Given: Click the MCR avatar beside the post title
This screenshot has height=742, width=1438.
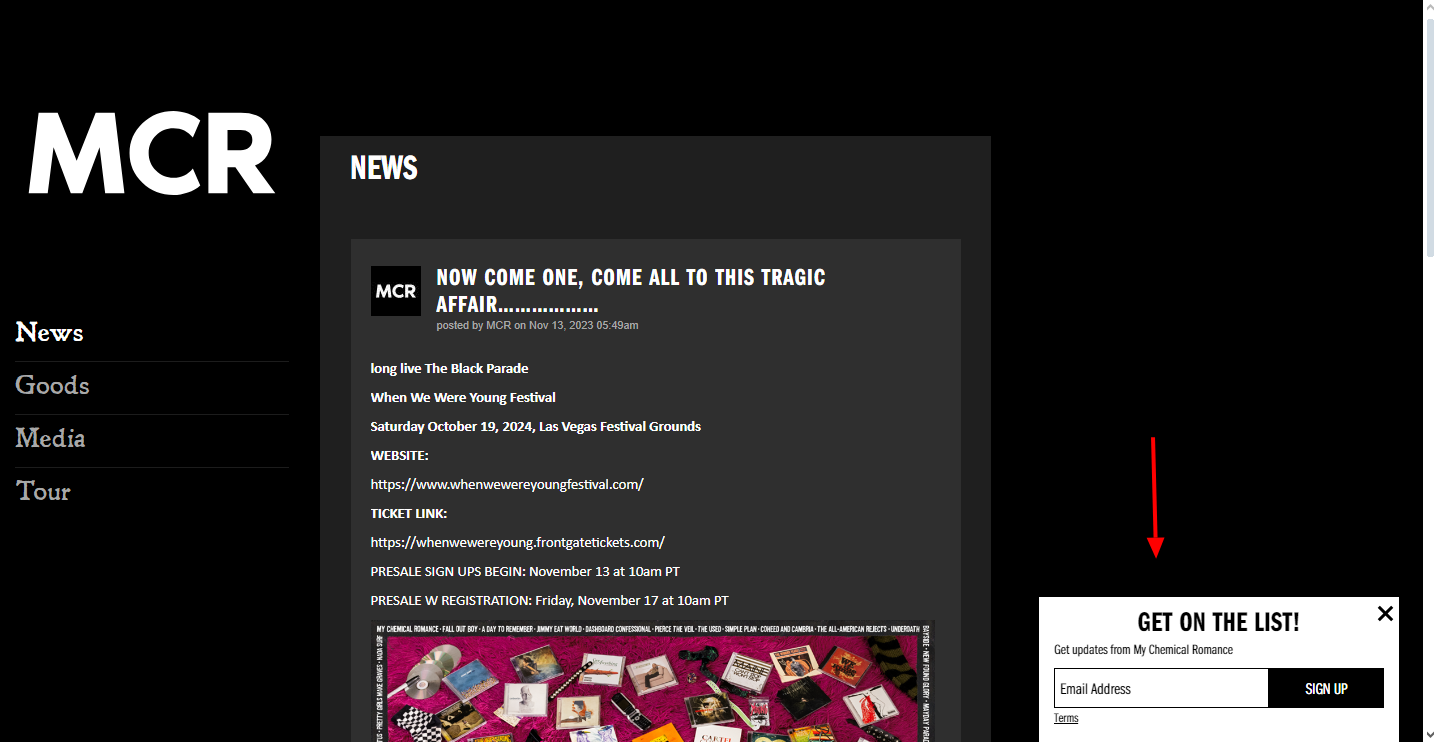Looking at the screenshot, I should tap(396, 291).
